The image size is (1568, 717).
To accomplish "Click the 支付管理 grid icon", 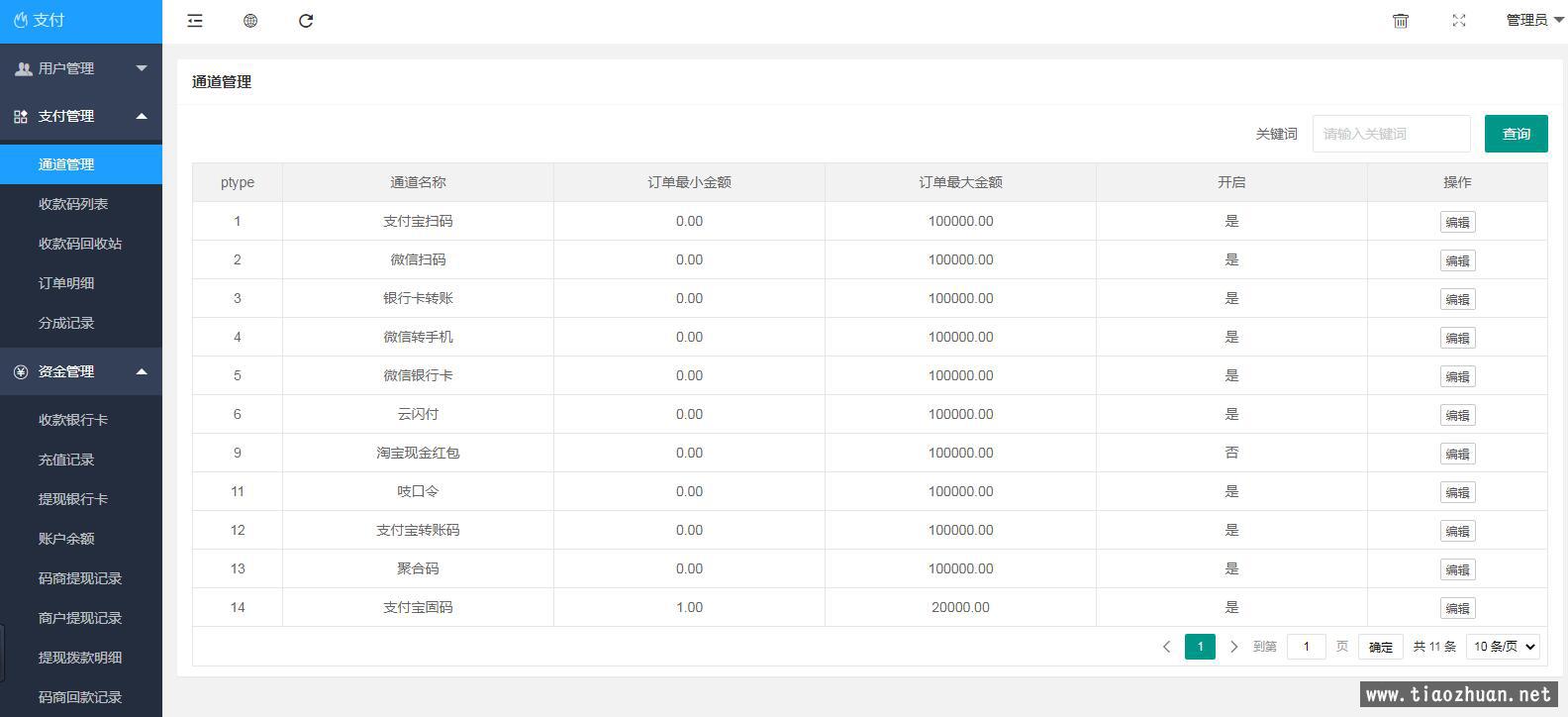I will 21,116.
